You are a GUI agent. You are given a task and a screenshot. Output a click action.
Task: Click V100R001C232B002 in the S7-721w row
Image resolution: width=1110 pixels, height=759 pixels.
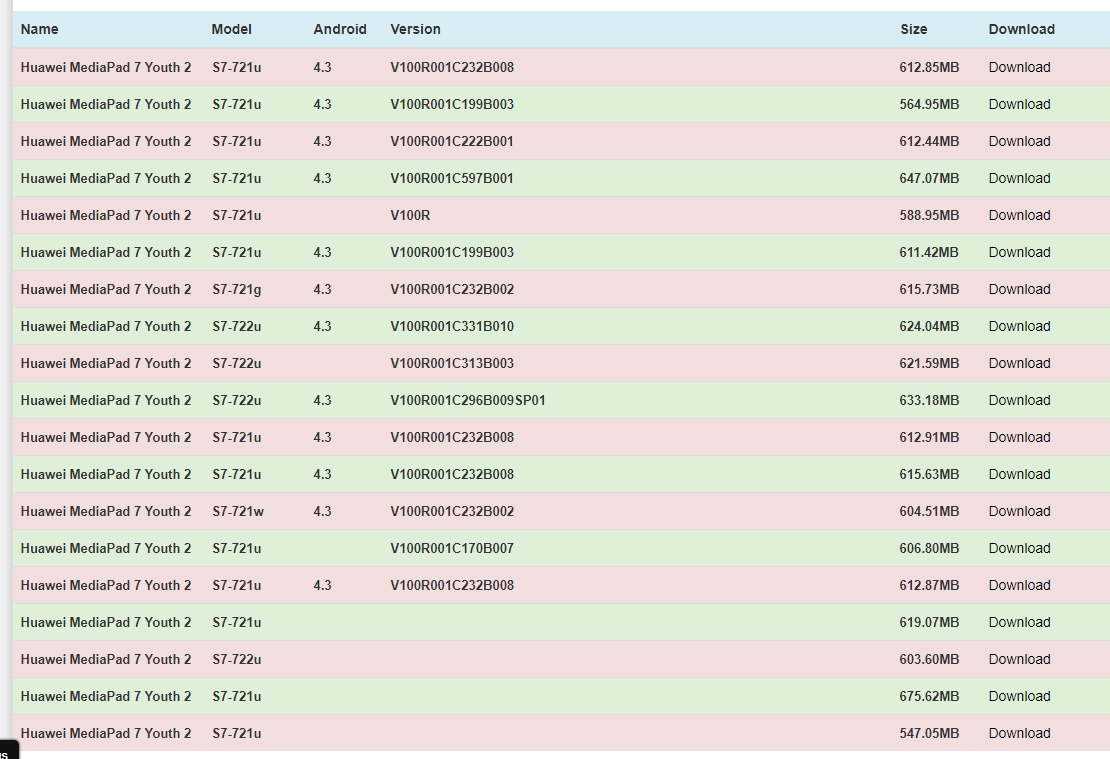click(x=452, y=511)
